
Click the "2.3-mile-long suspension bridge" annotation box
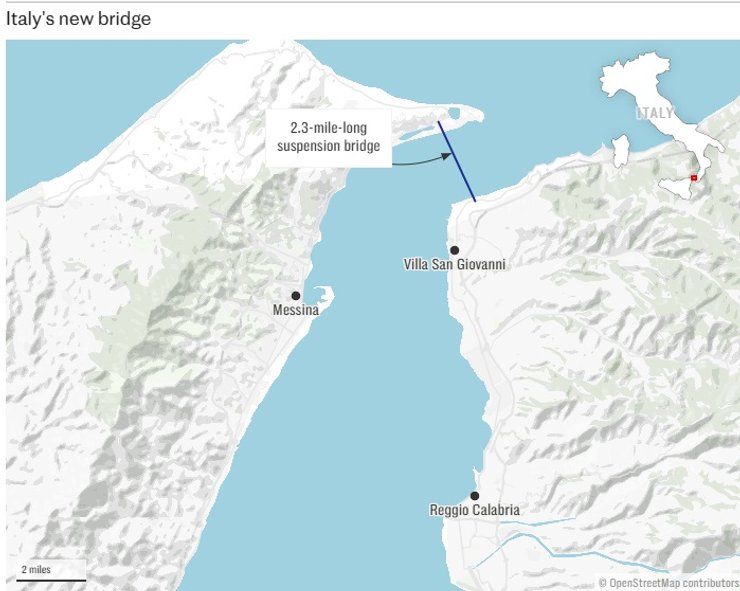click(328, 137)
